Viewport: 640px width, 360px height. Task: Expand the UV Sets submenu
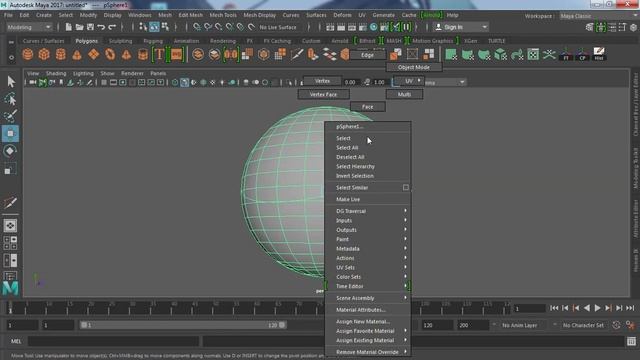click(x=368, y=267)
